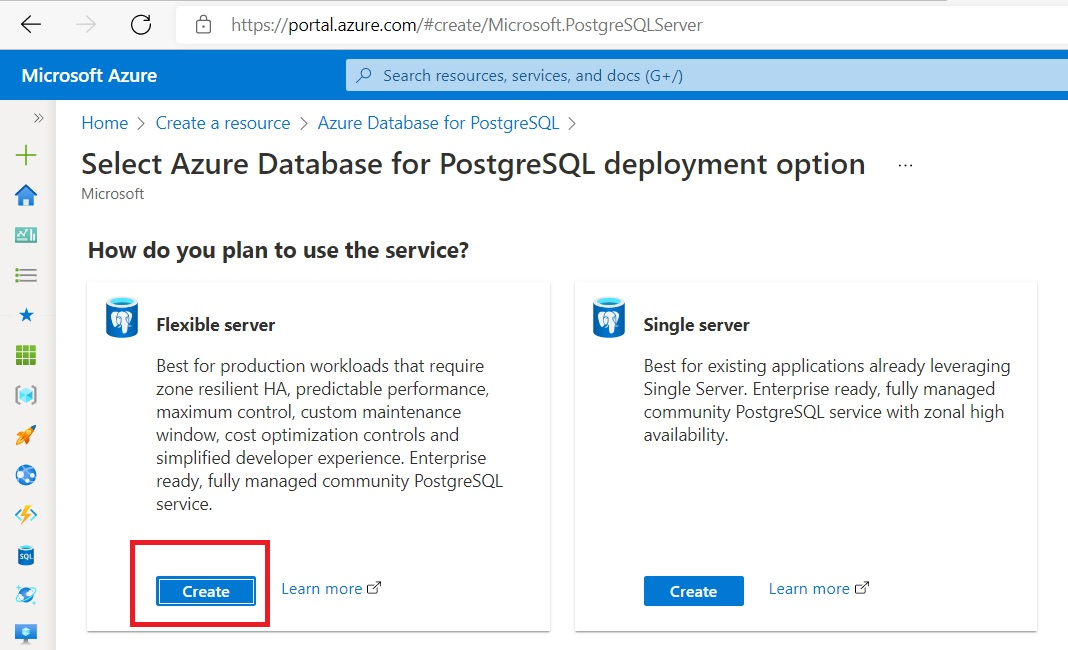Click the magnifier icon in search box
The width and height of the screenshot is (1068, 650).
point(364,75)
